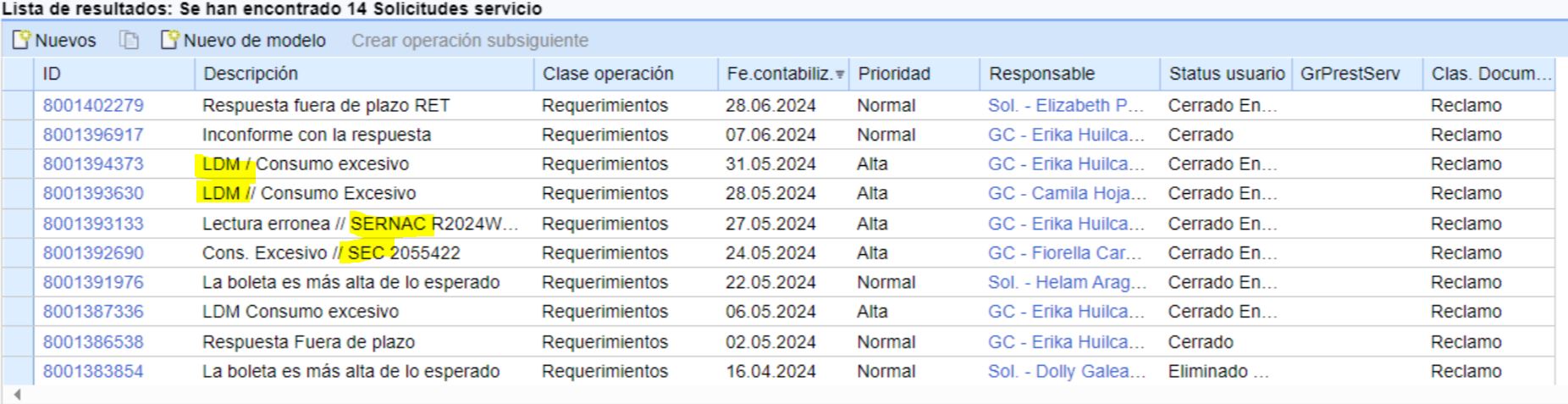Click the Nuevos new document icon
Viewport: 1568px width, 404px height.
click(21, 40)
